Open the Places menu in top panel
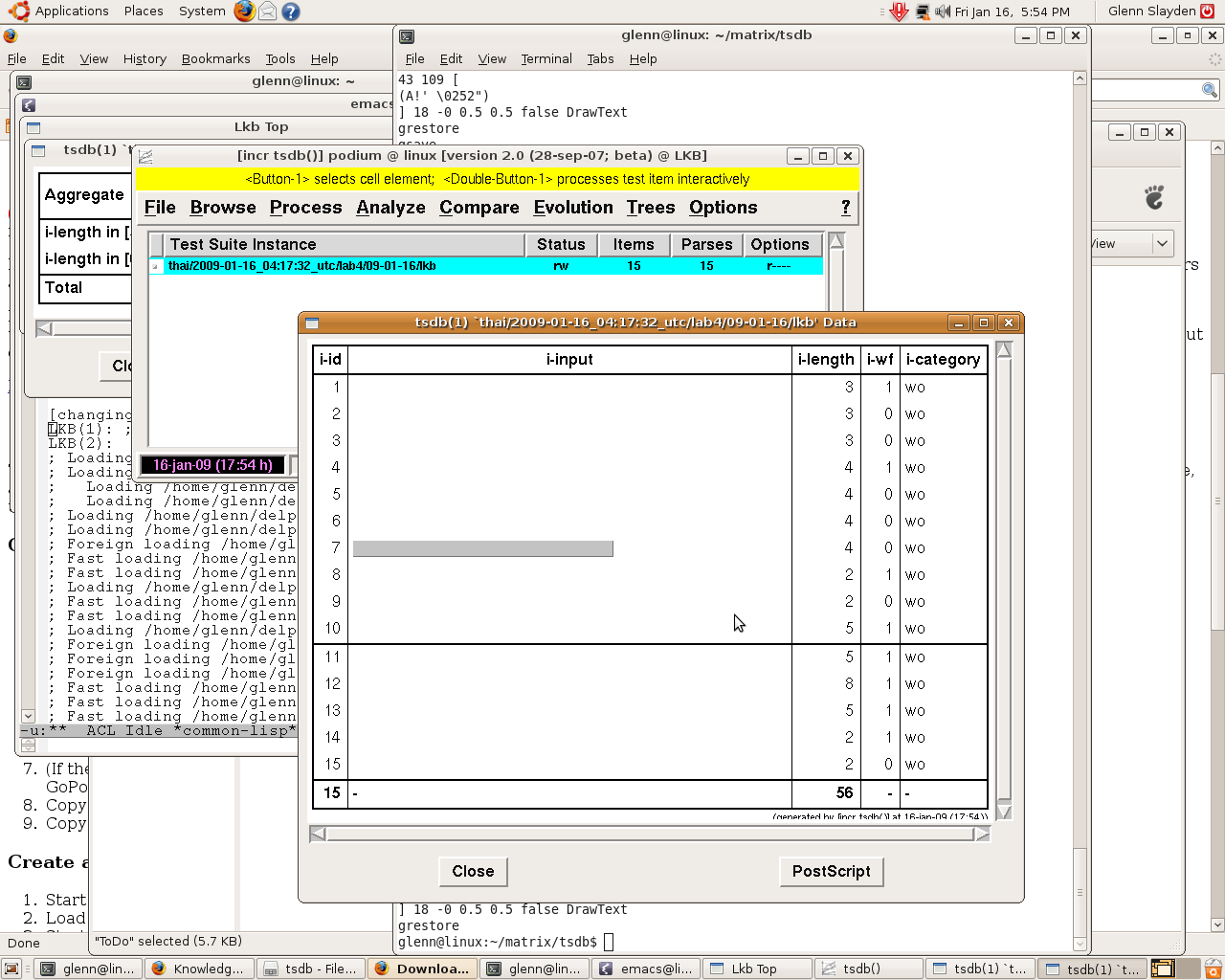This screenshot has width=1225, height=980. 144,11
